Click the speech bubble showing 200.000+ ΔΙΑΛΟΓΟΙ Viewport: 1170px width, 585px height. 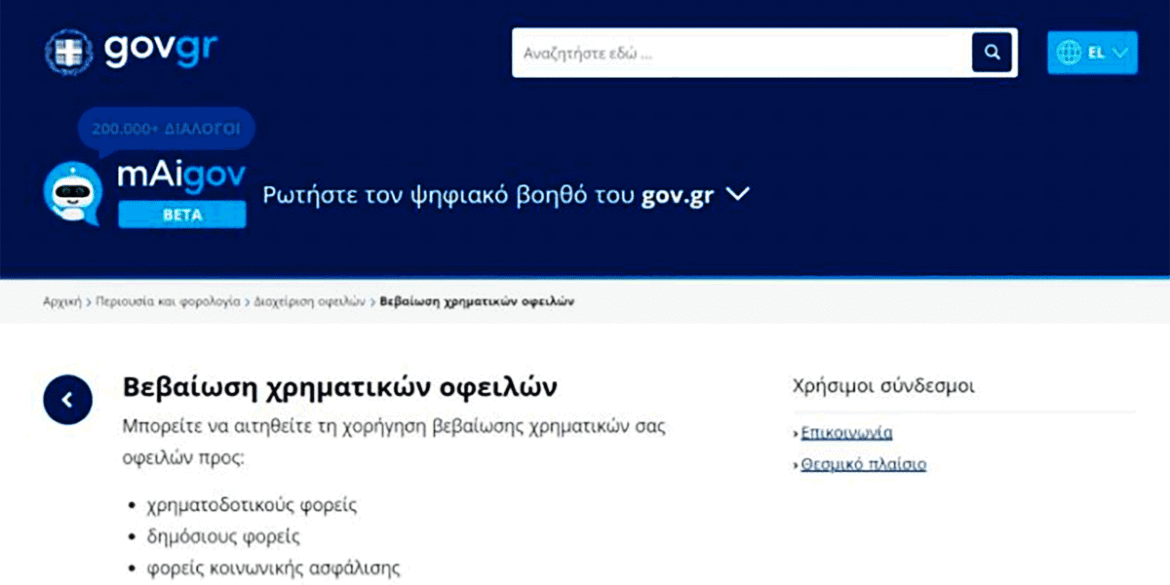pyautogui.click(x=168, y=128)
